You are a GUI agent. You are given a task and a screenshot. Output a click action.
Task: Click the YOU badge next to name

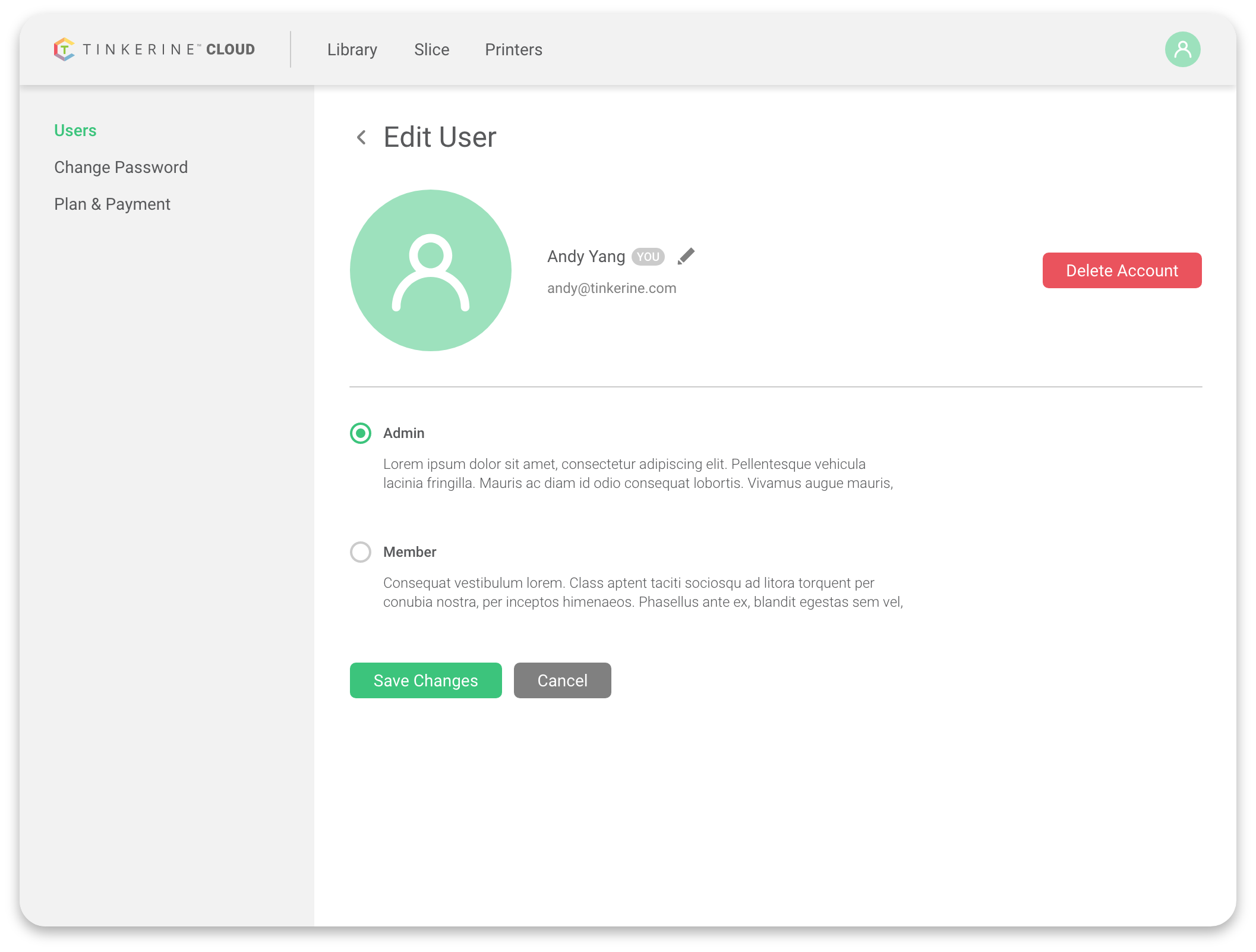(x=648, y=257)
